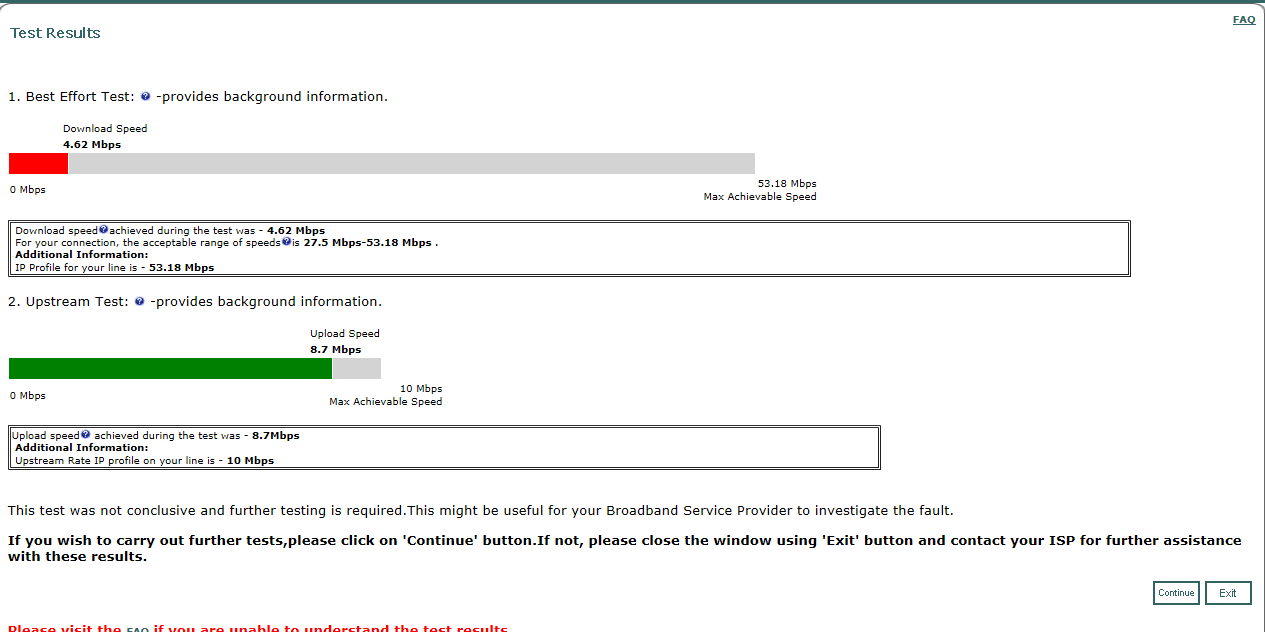Click grey unfilled part of download bar
The height and width of the screenshot is (632, 1265).
[410, 164]
